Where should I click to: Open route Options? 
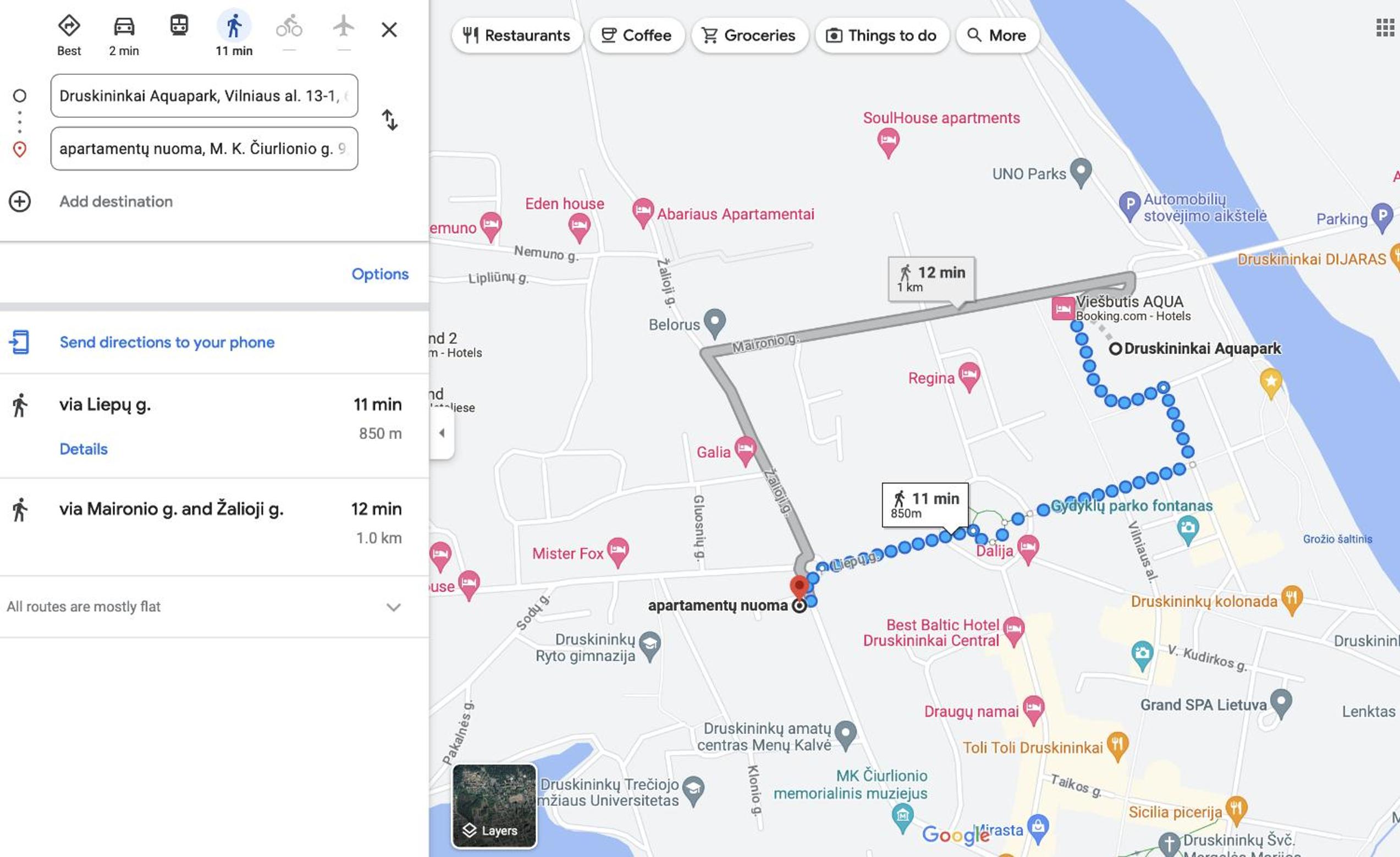380,274
